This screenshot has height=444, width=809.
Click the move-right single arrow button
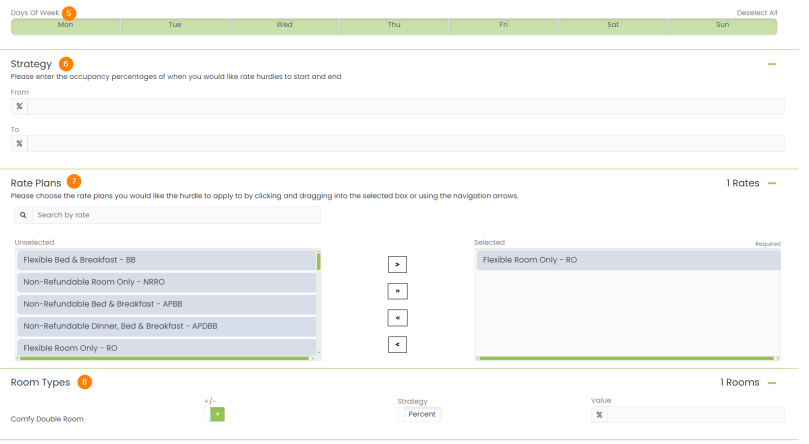coord(397,264)
